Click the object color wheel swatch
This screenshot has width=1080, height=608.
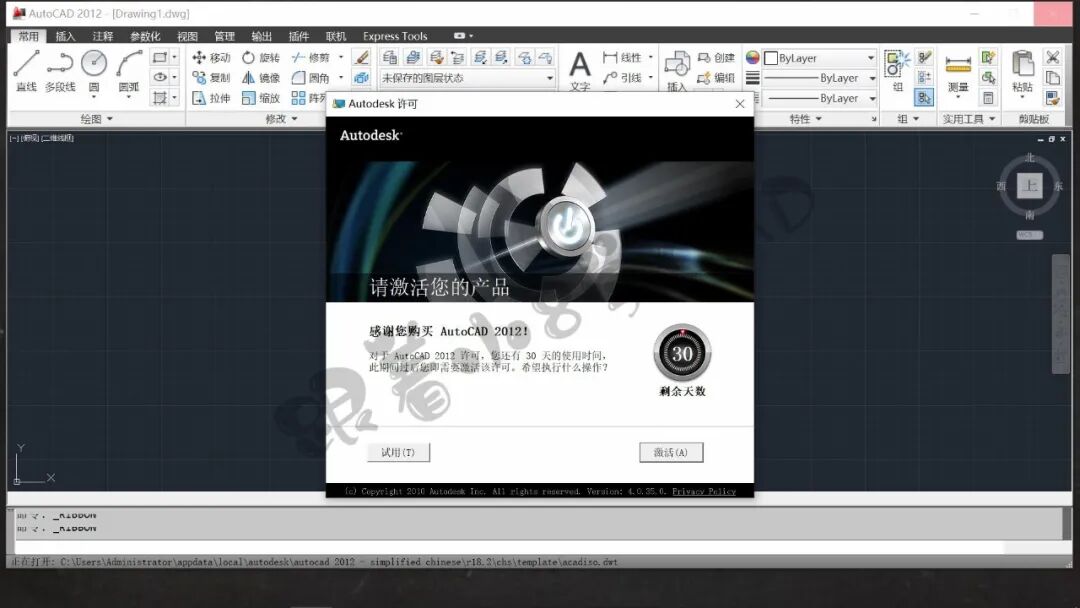pos(753,58)
